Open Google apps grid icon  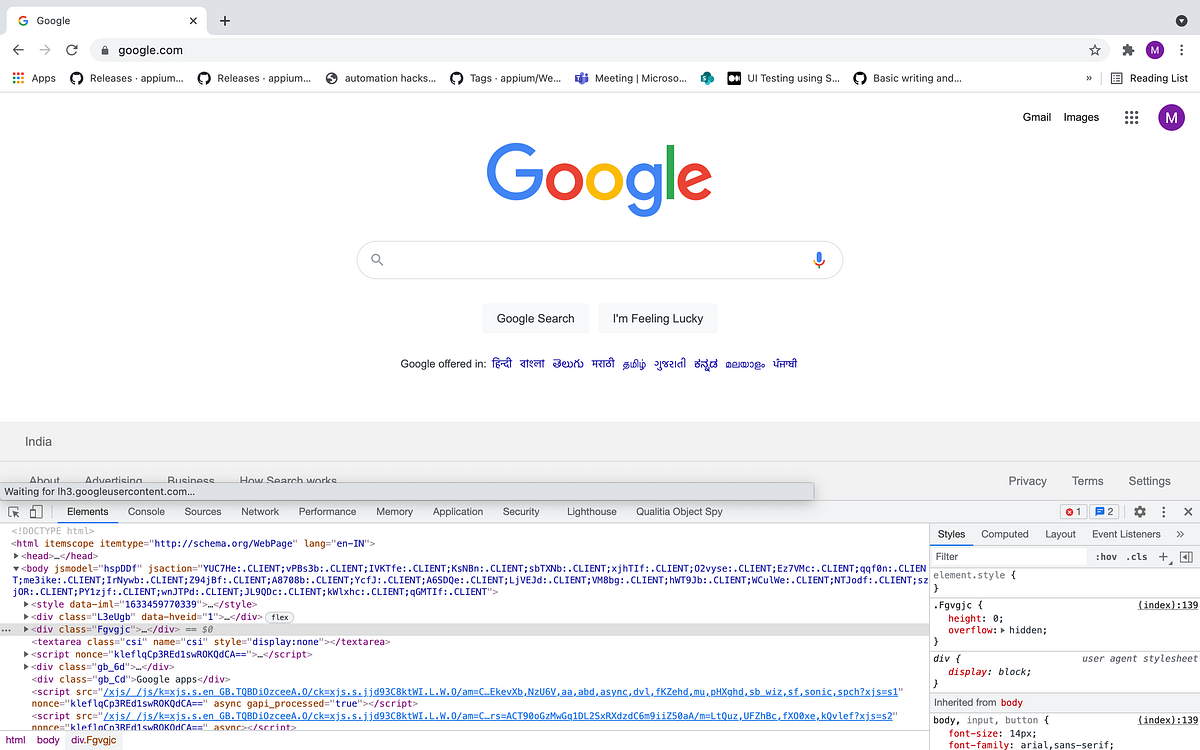[x=1131, y=117]
